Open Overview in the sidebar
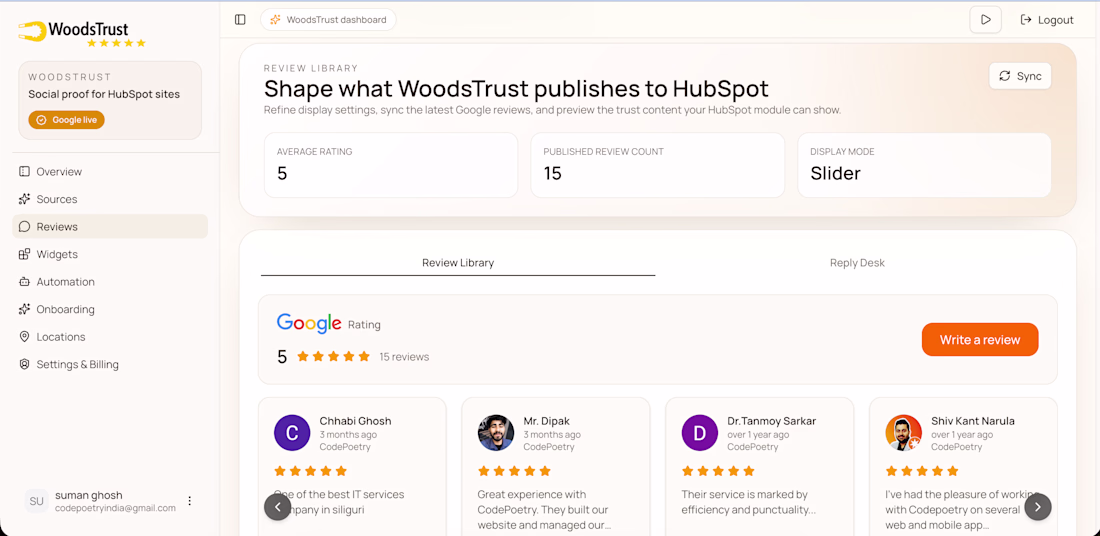The width and height of the screenshot is (1100, 536). tap(110, 171)
